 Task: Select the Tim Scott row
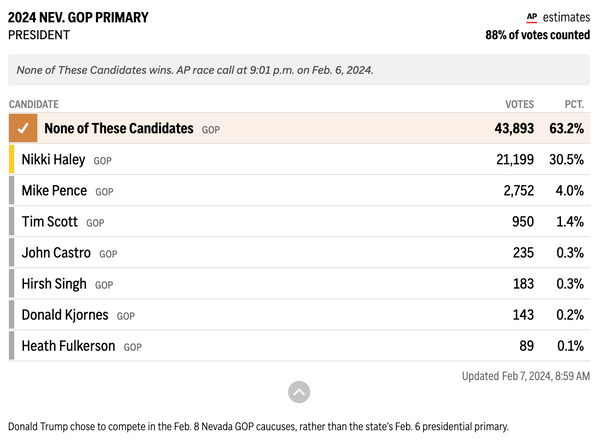(299, 222)
